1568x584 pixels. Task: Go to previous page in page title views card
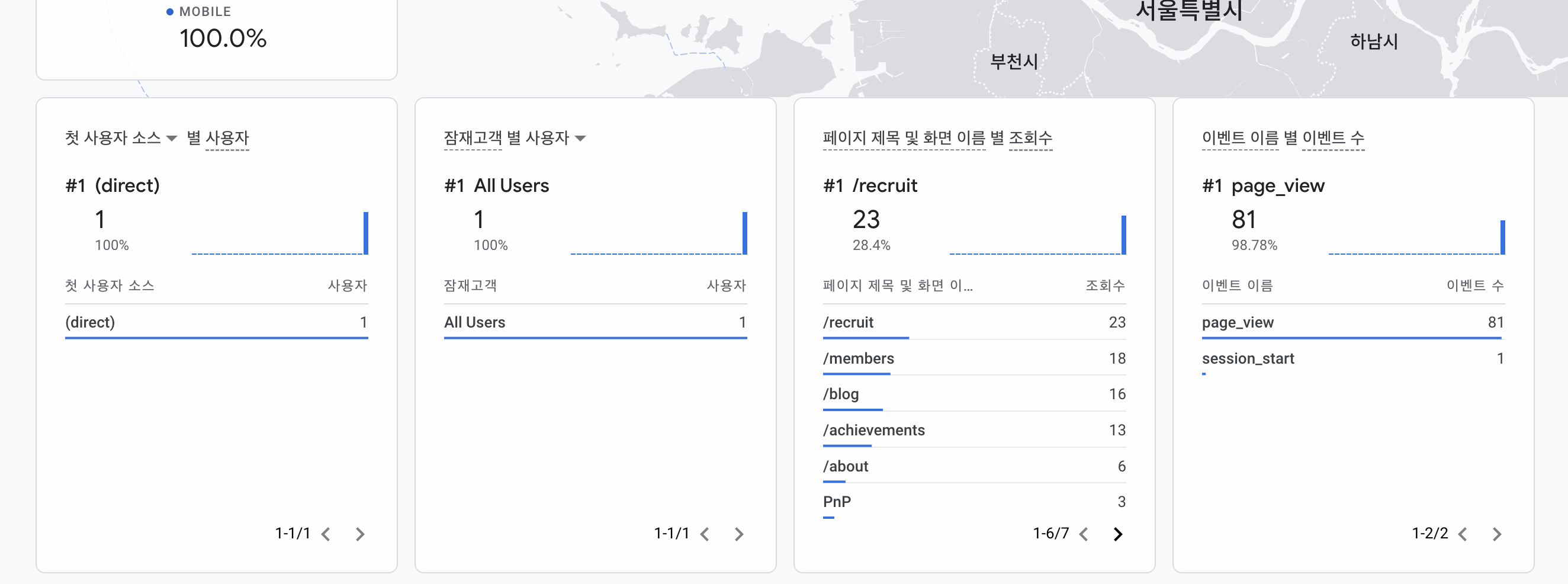click(x=1084, y=534)
